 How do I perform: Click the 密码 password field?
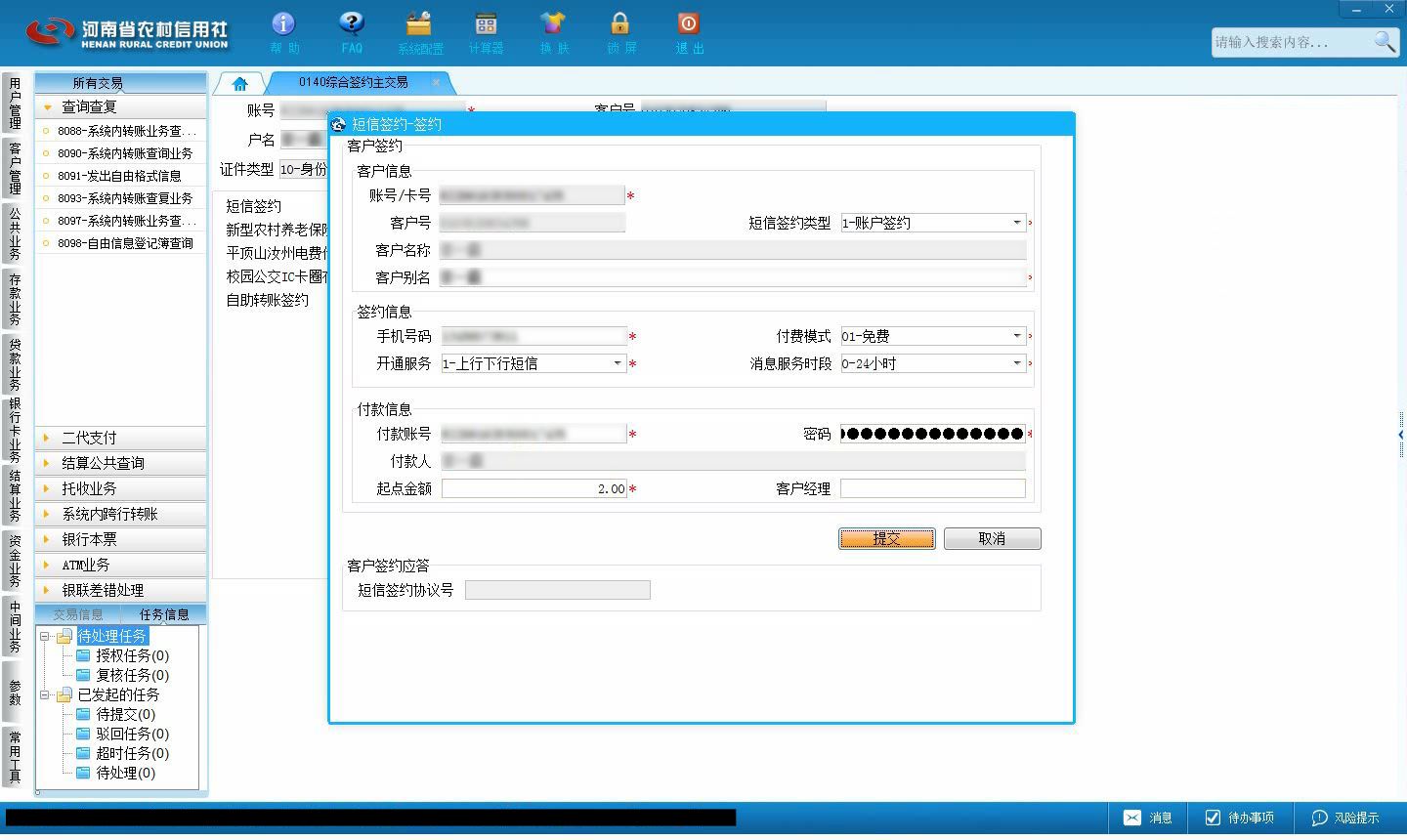(933, 434)
